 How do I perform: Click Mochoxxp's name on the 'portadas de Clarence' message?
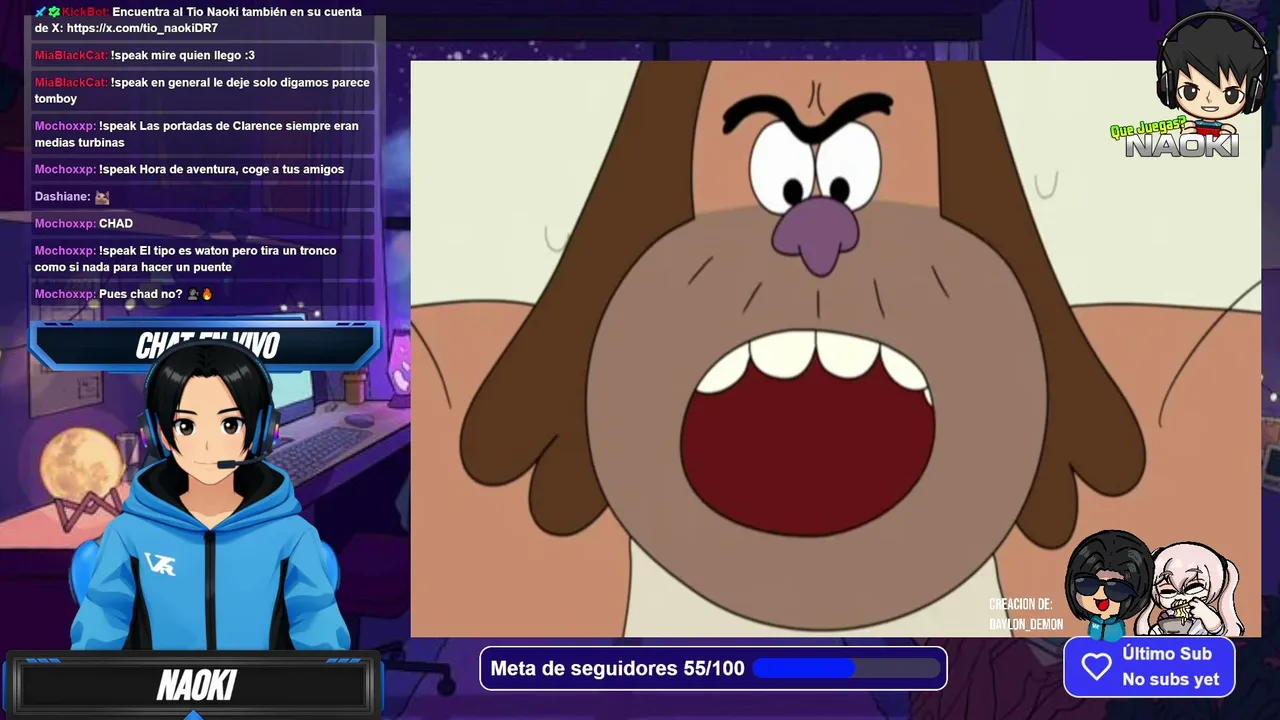coord(65,126)
